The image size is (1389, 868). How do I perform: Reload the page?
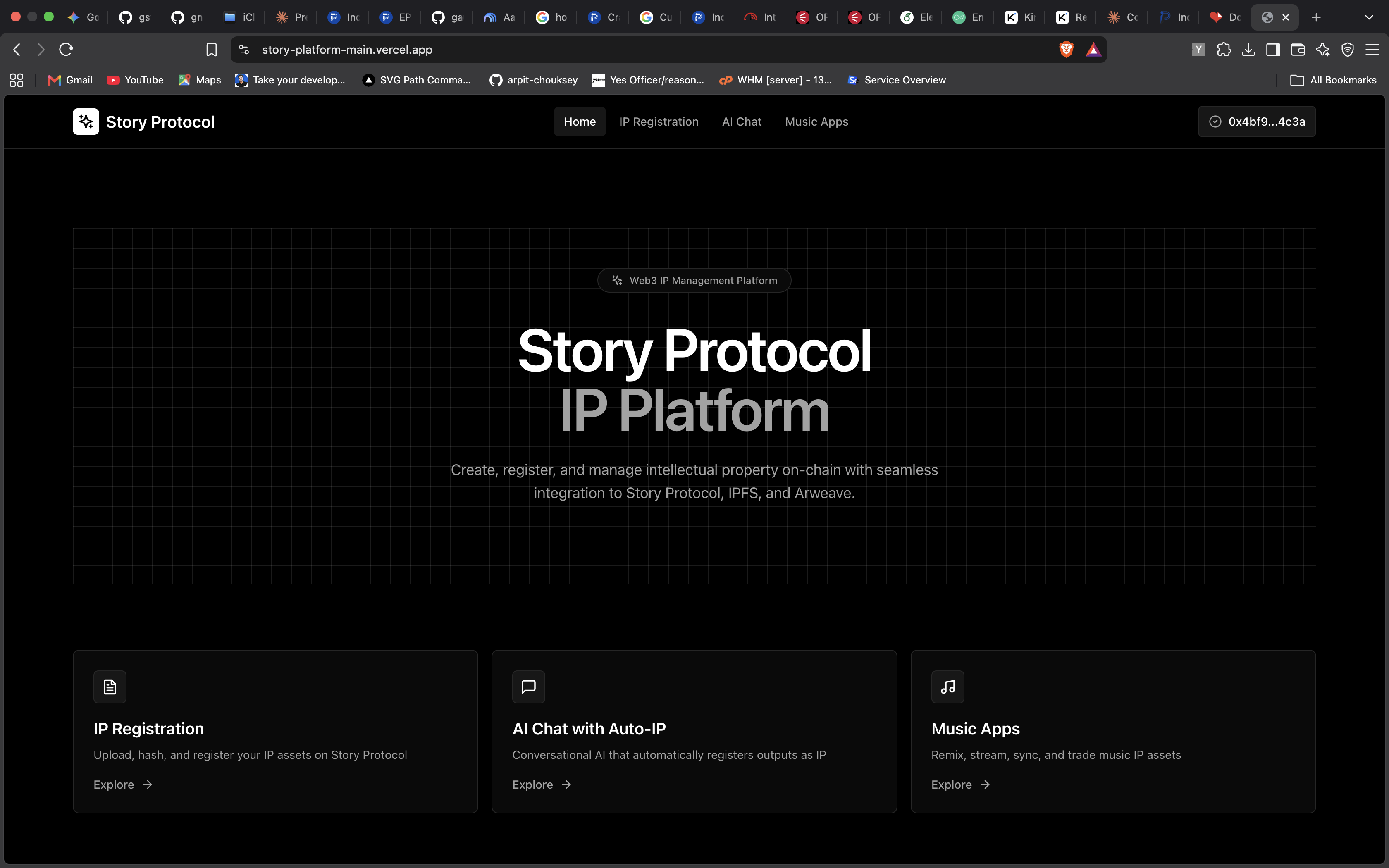[x=66, y=50]
